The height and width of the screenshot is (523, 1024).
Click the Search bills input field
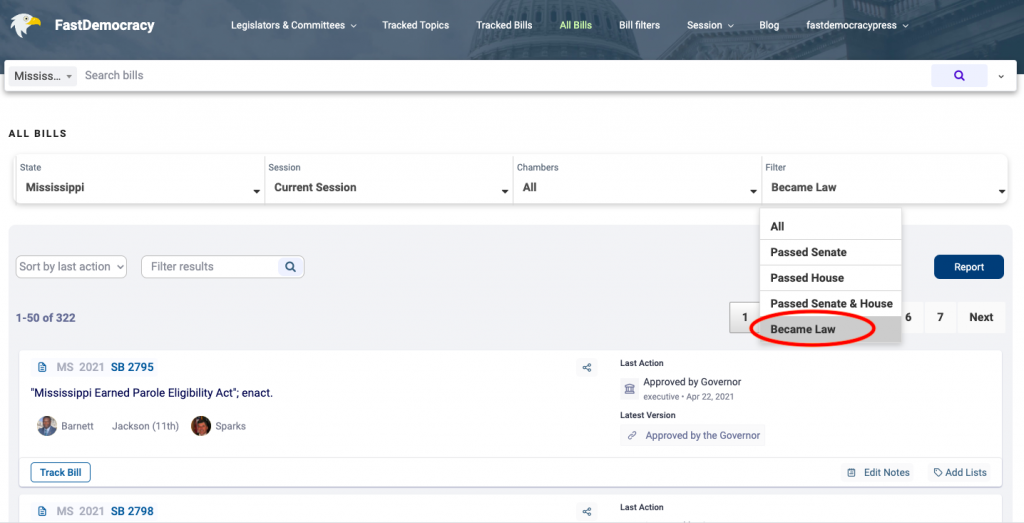(x=500, y=75)
